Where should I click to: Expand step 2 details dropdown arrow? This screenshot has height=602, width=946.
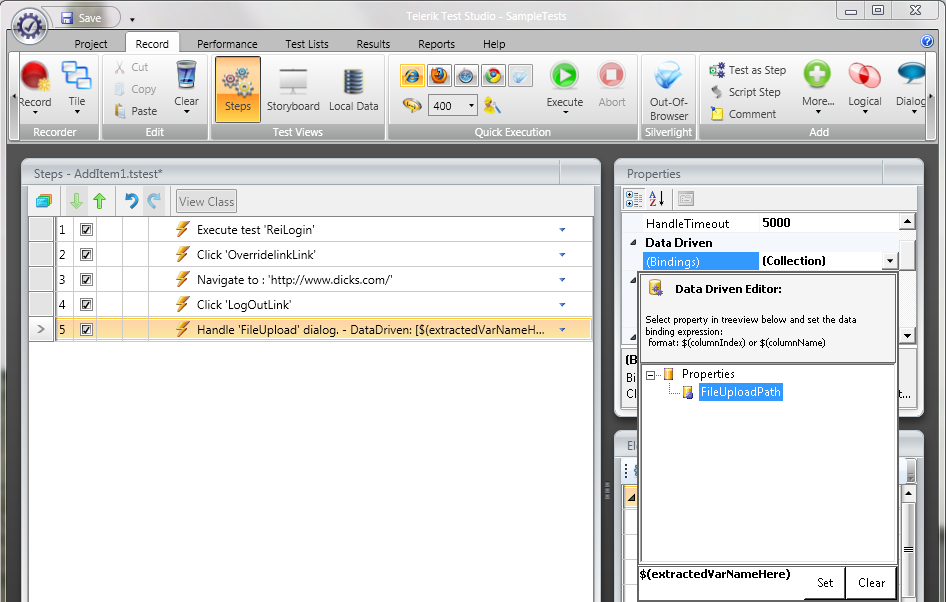tap(562, 255)
